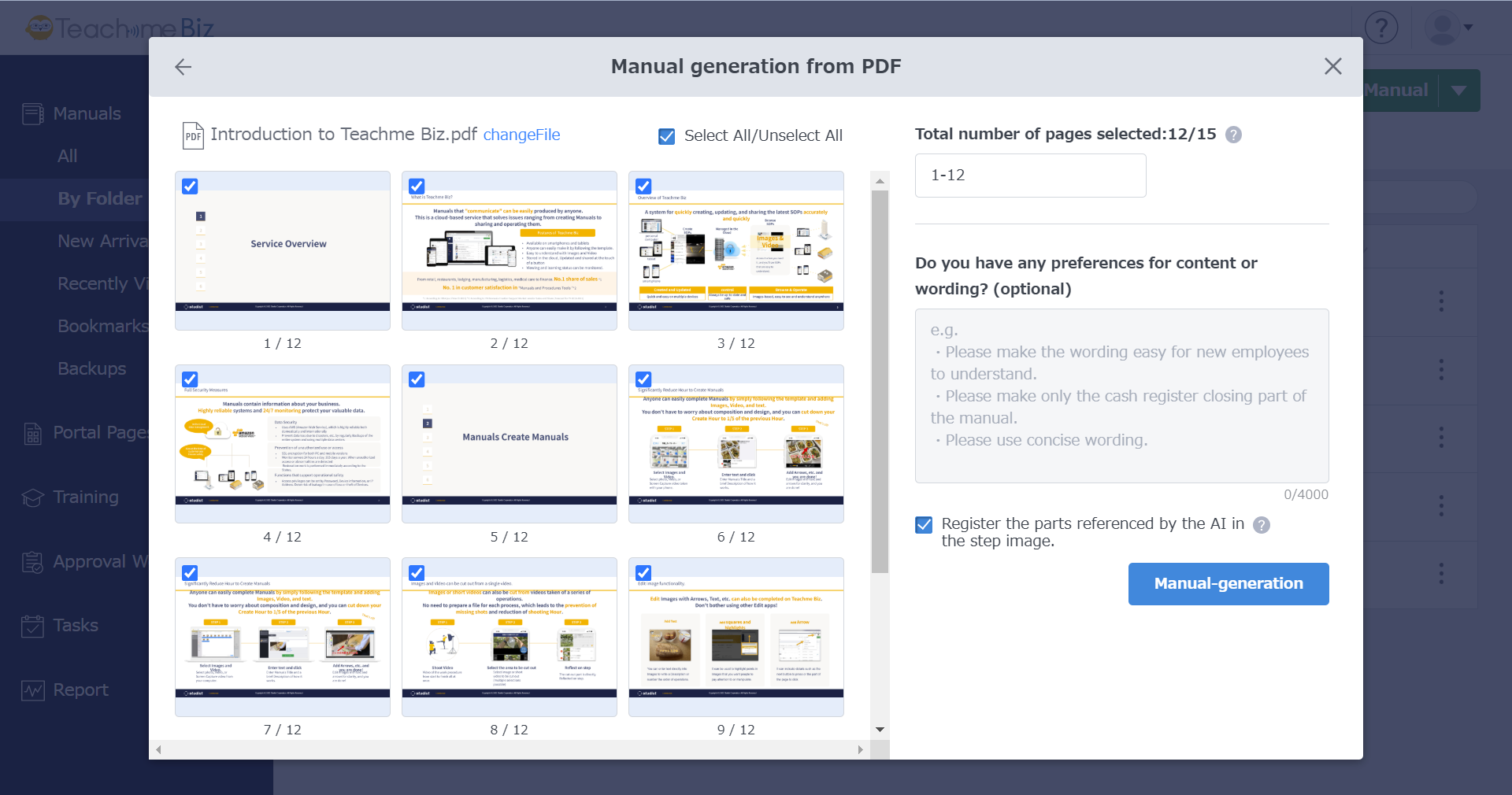The width and height of the screenshot is (1512, 795).
Task: Click the page range input showing 1-12
Action: coord(1030,175)
